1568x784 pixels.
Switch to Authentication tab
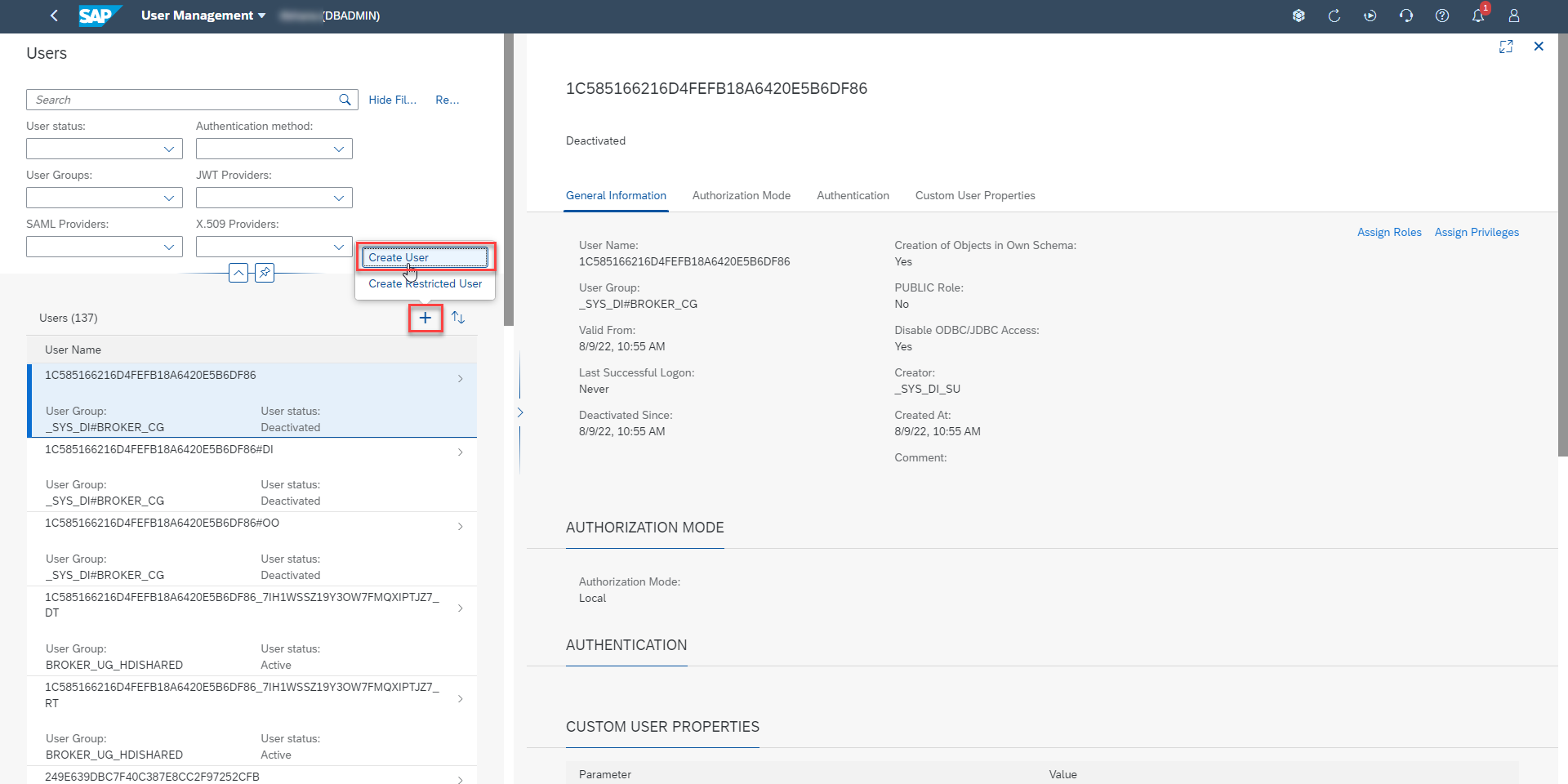click(853, 196)
